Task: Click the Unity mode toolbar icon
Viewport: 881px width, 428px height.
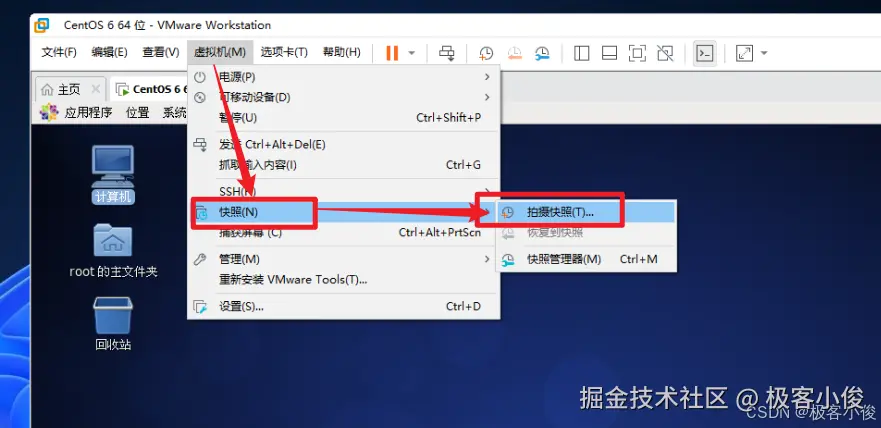Action: click(x=665, y=53)
